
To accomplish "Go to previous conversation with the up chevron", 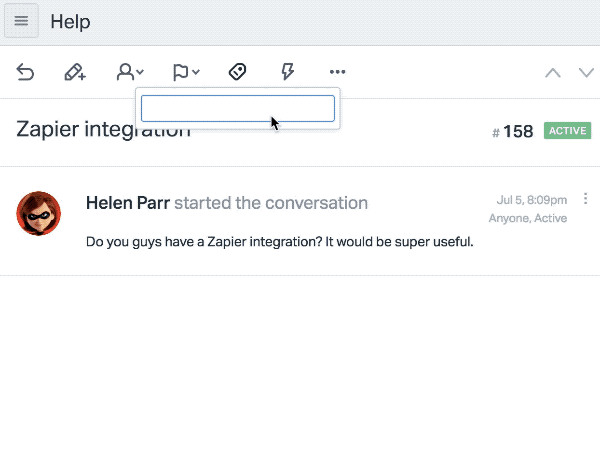I will [553, 72].
